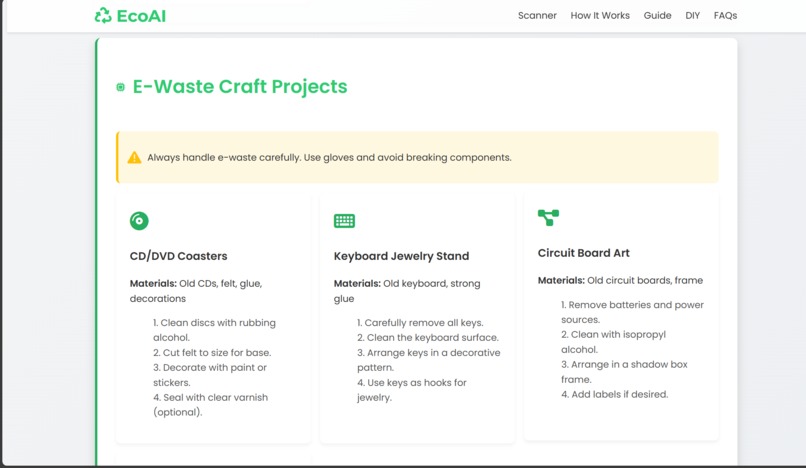Click step Cut felt to size for base
This screenshot has height=468, width=806.
(x=212, y=353)
